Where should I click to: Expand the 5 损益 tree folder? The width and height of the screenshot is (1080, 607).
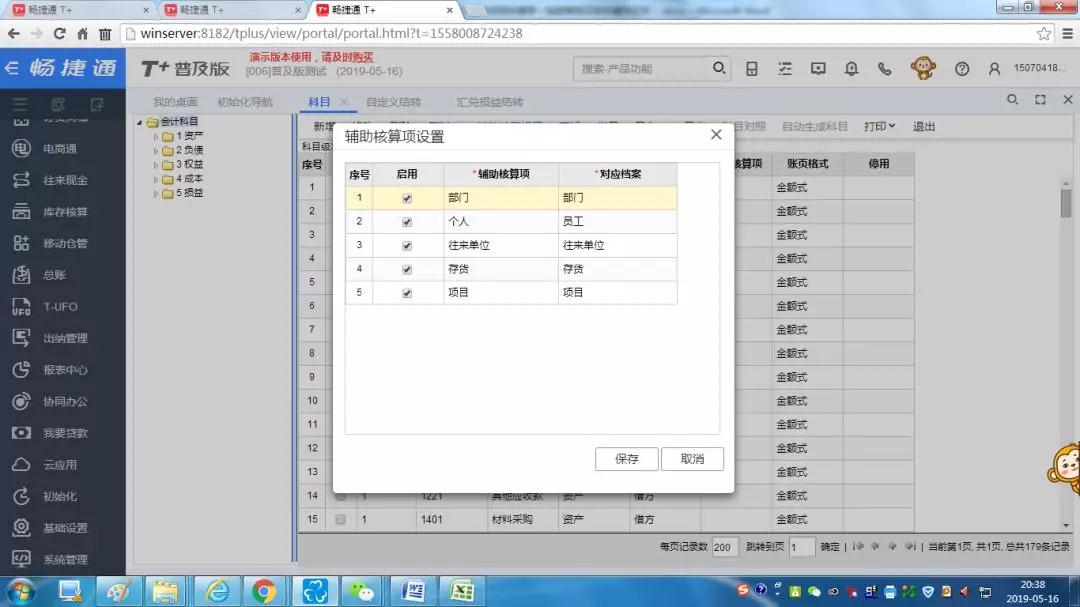click(x=156, y=193)
